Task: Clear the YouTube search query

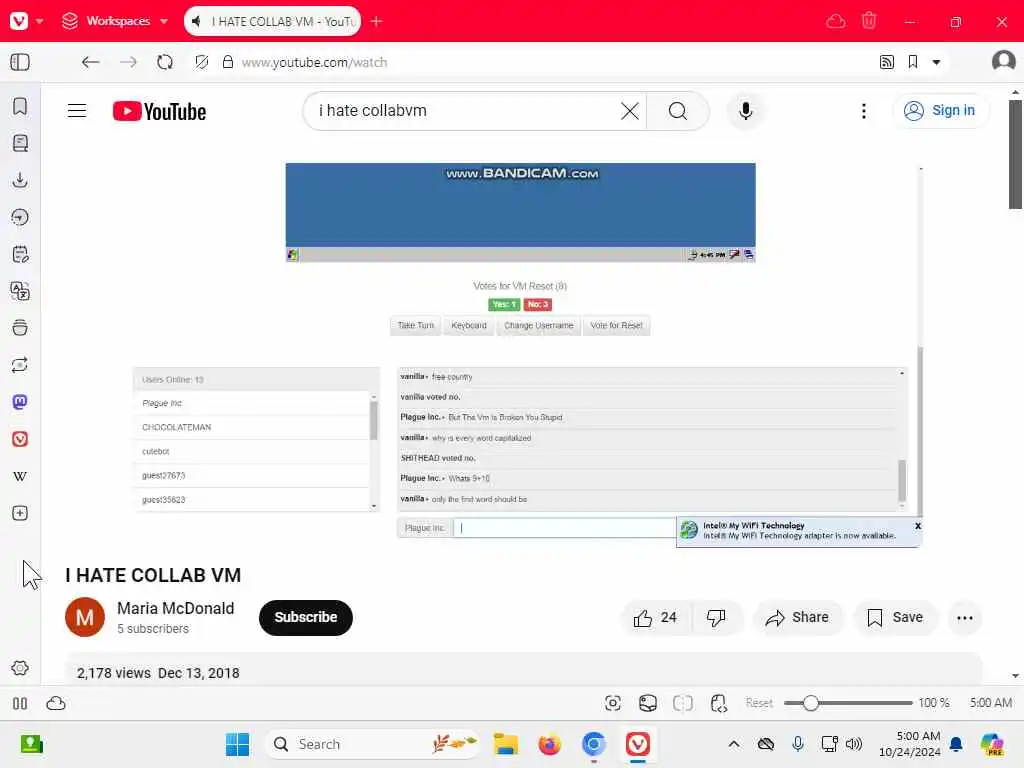Action: [x=630, y=111]
